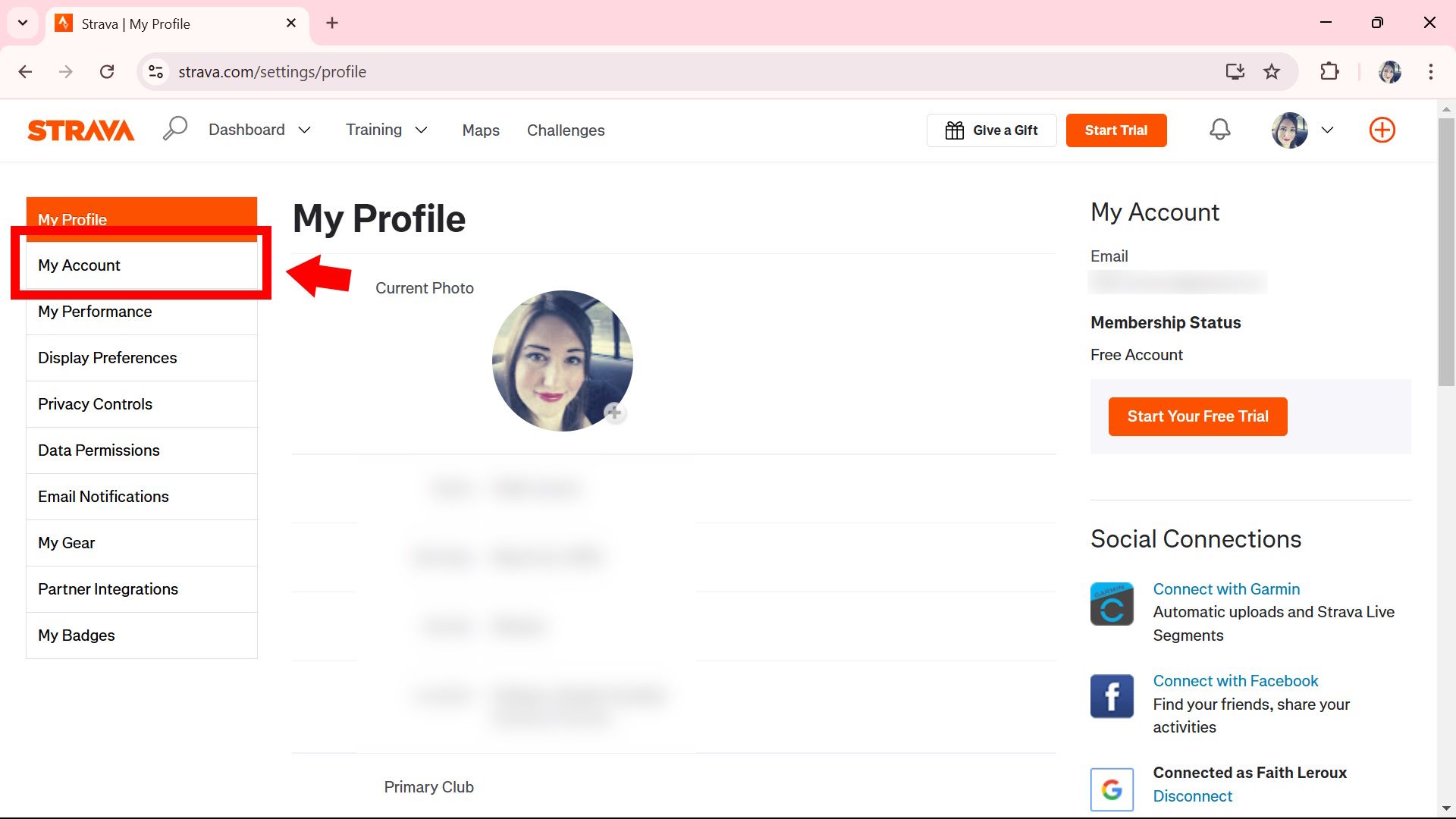This screenshot has height=819, width=1456.
Task: Click the current profile photo thumbnail
Action: pos(563,362)
